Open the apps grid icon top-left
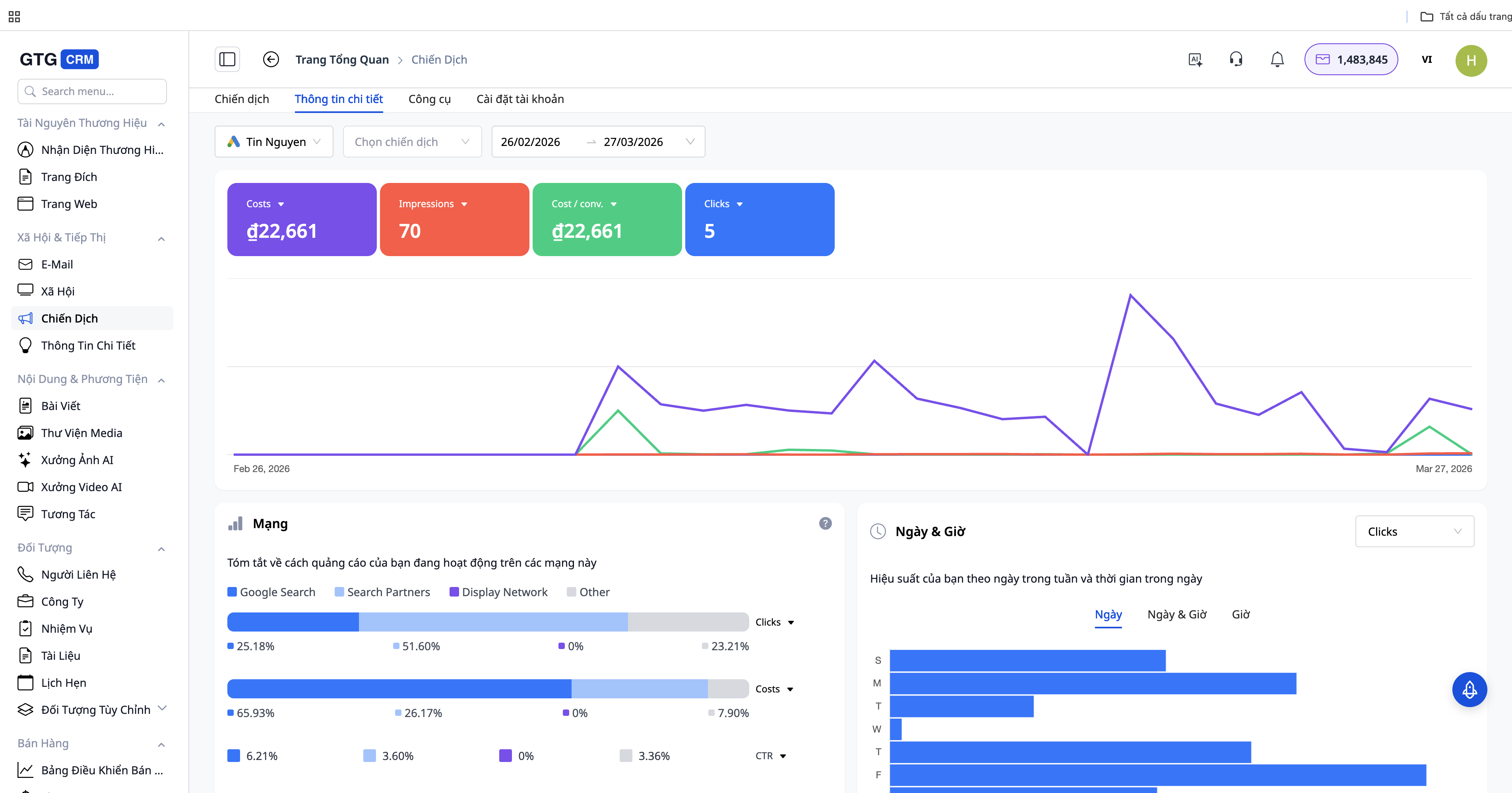Screen dimensions: 1512x793 pyautogui.click(x=14, y=16)
